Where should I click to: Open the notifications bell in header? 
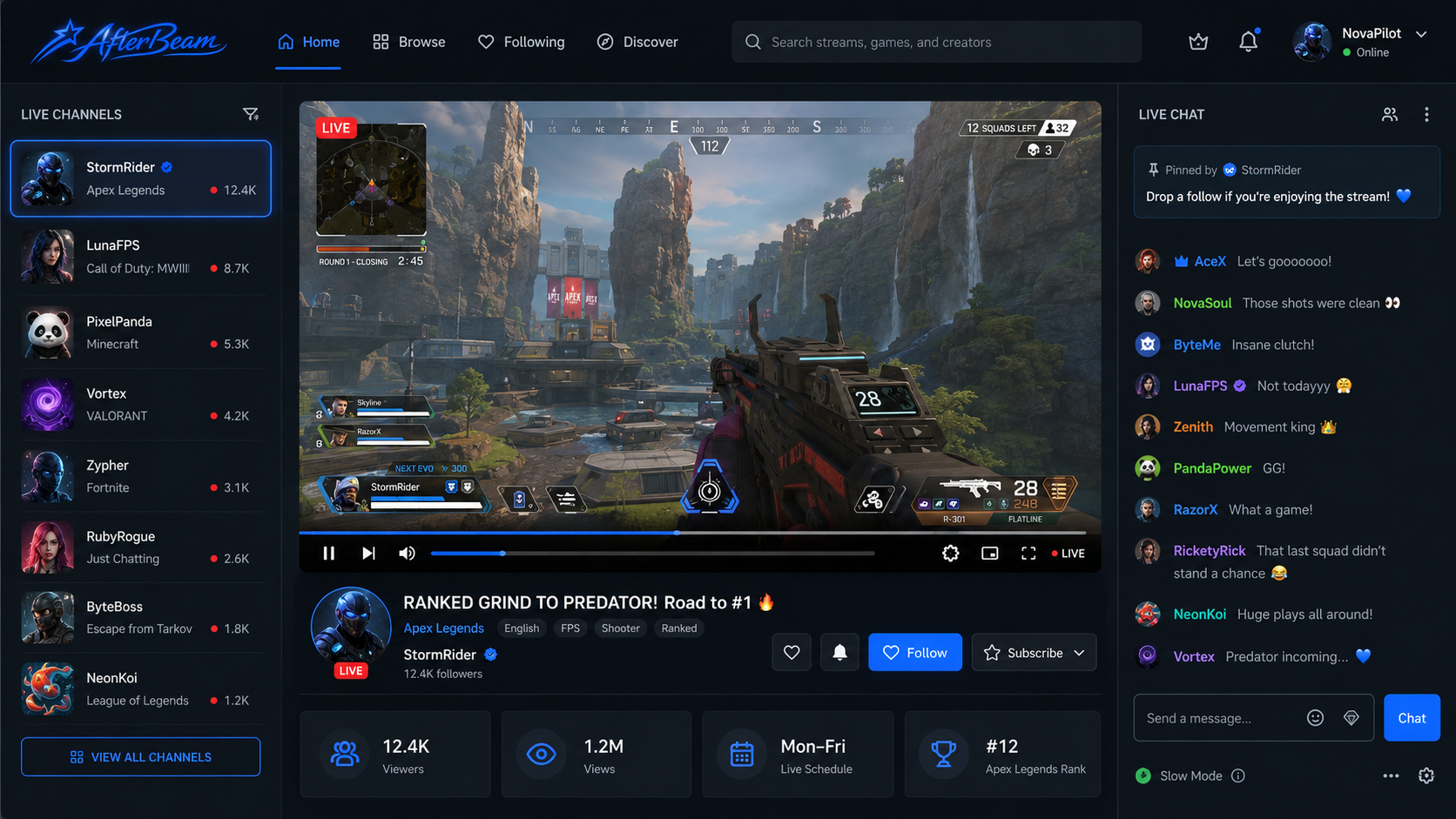coord(1248,42)
